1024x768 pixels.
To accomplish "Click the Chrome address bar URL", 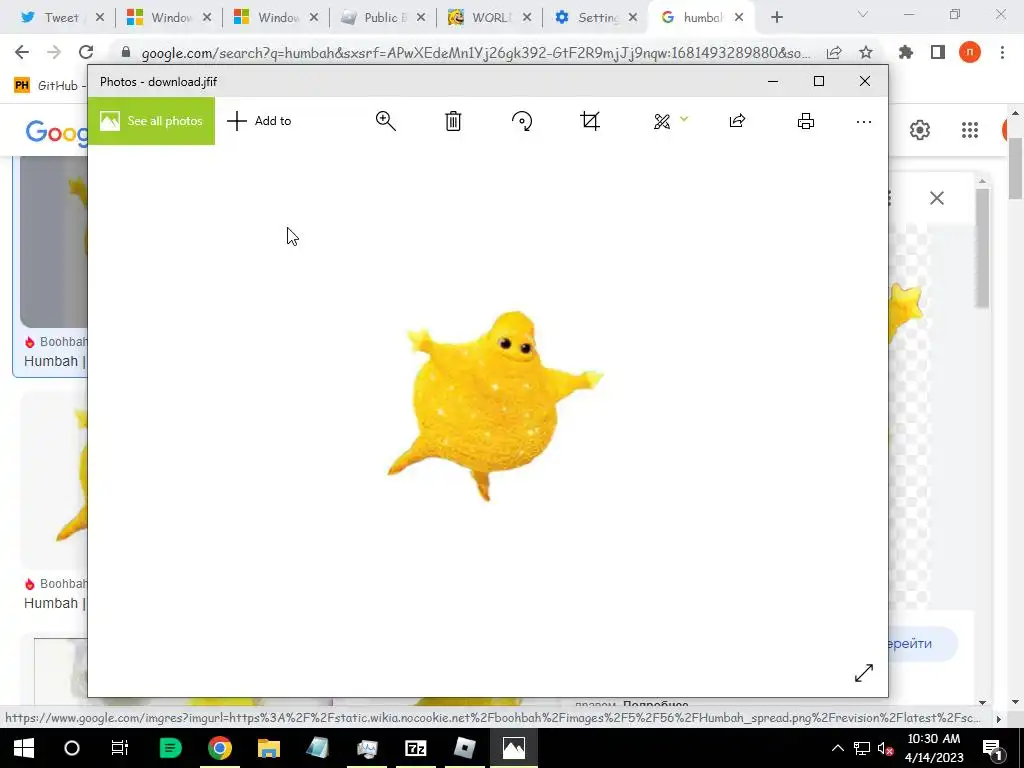I will [x=475, y=53].
